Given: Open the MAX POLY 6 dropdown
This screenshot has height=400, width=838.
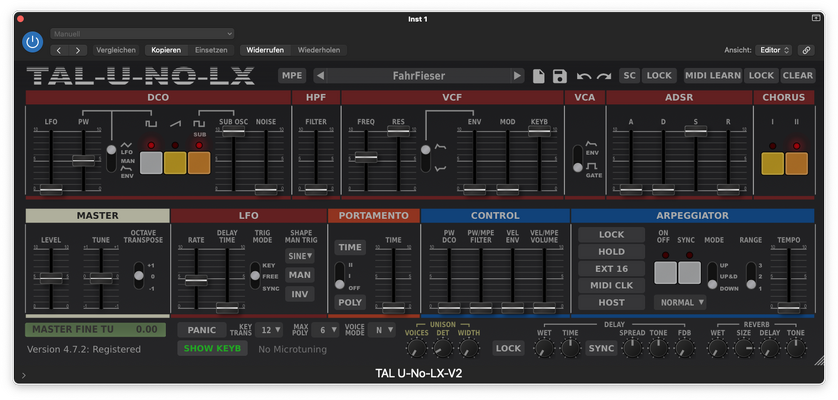Looking at the screenshot, I should (x=325, y=330).
